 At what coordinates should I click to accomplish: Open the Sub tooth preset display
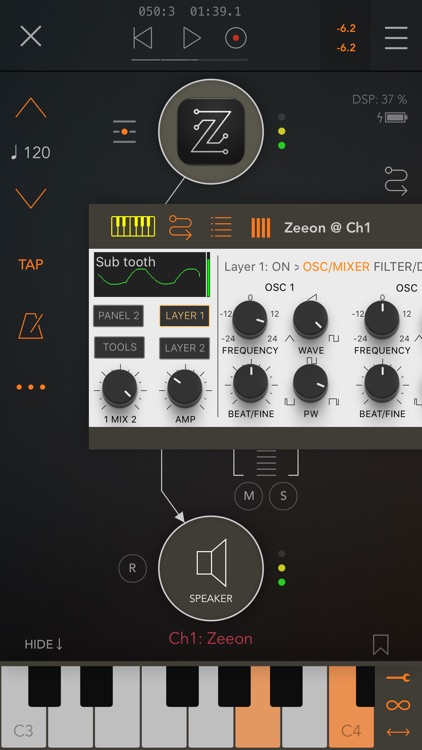150,275
